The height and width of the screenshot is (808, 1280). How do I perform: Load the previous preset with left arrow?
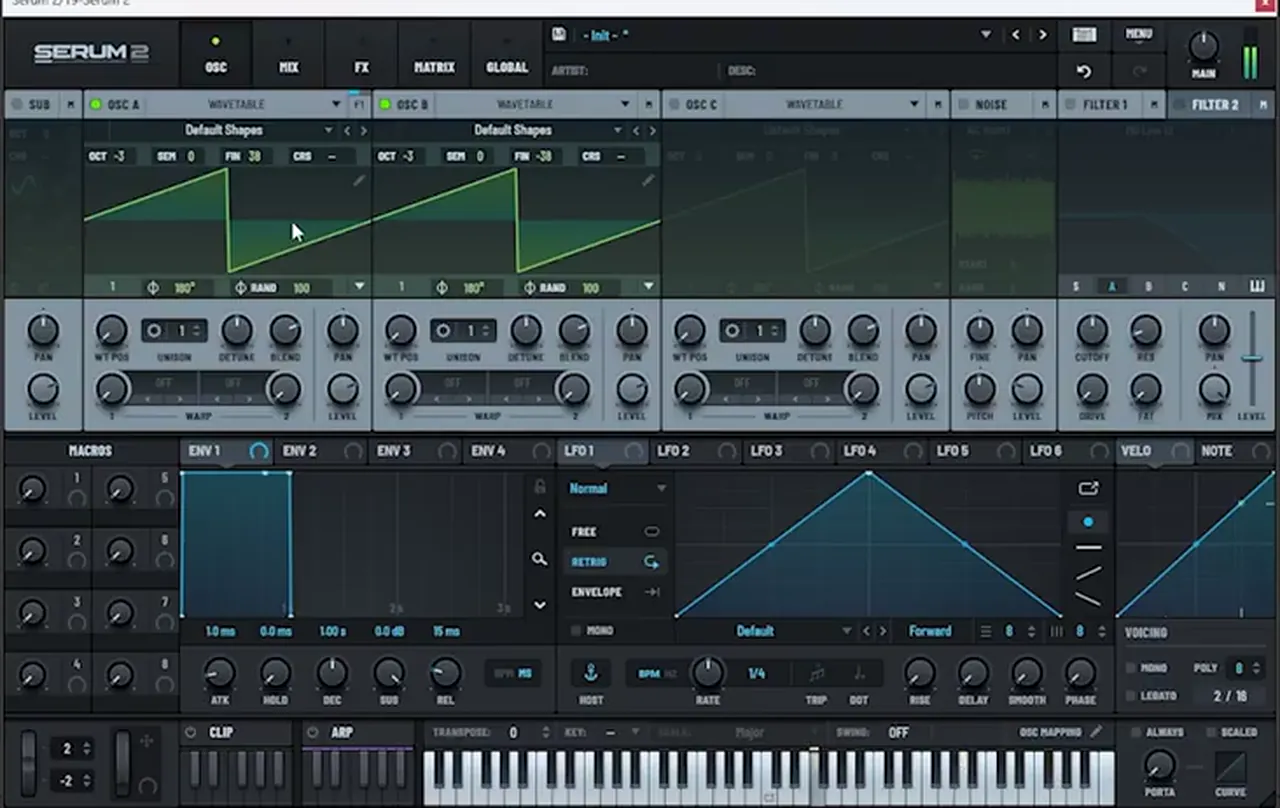1016,35
